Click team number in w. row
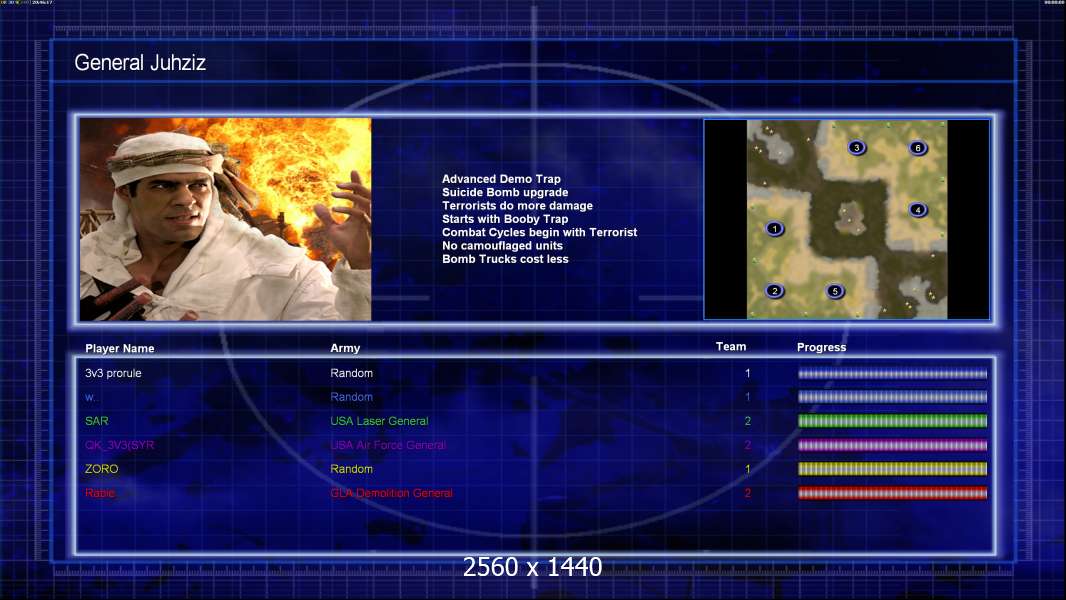Image resolution: width=1066 pixels, height=600 pixels. (x=748, y=397)
